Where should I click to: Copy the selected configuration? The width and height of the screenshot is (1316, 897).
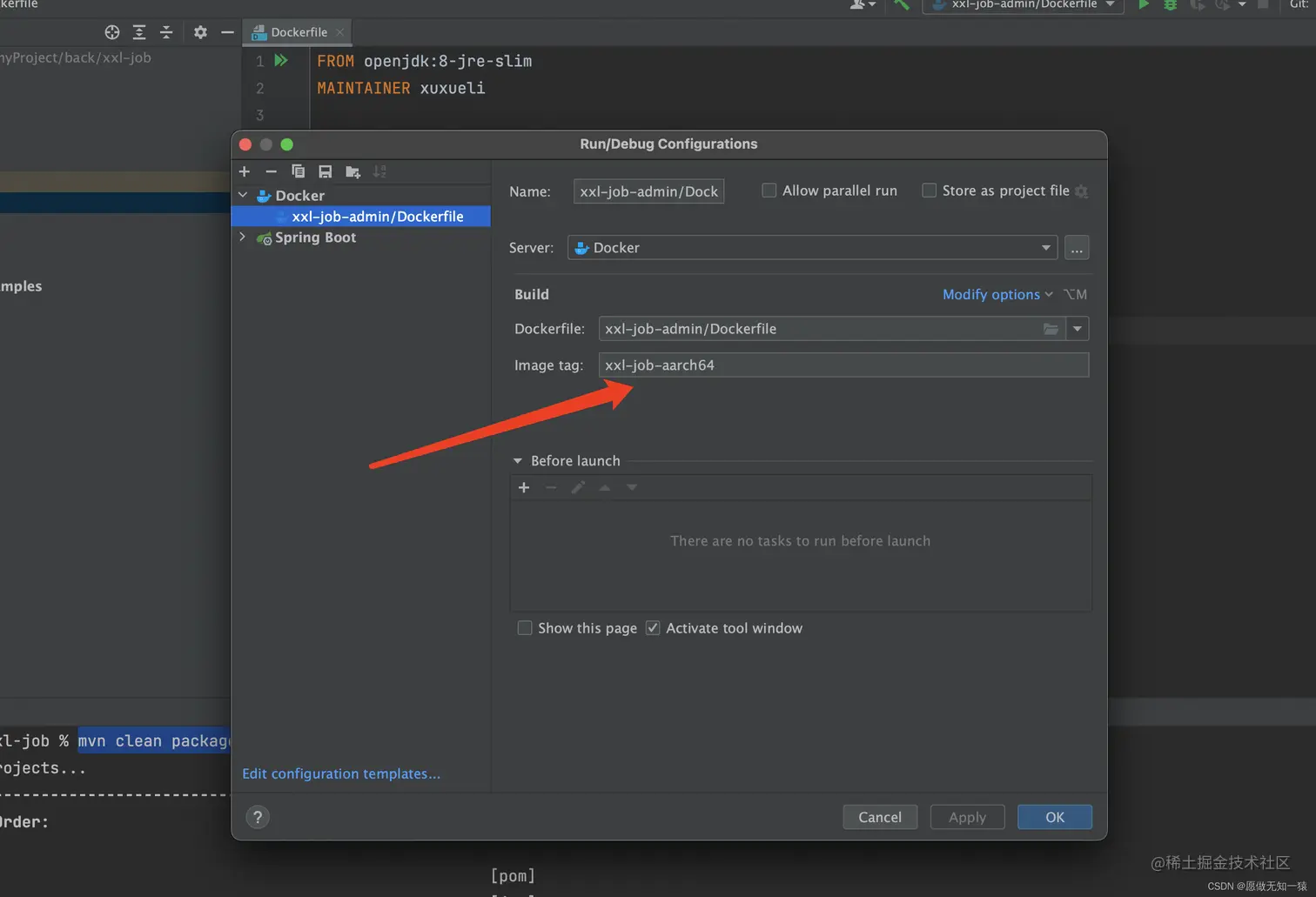299,171
